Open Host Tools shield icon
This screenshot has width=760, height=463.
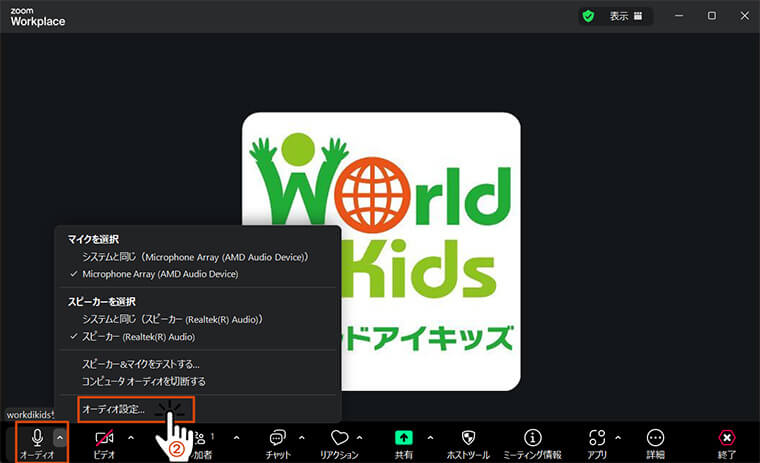click(467, 438)
